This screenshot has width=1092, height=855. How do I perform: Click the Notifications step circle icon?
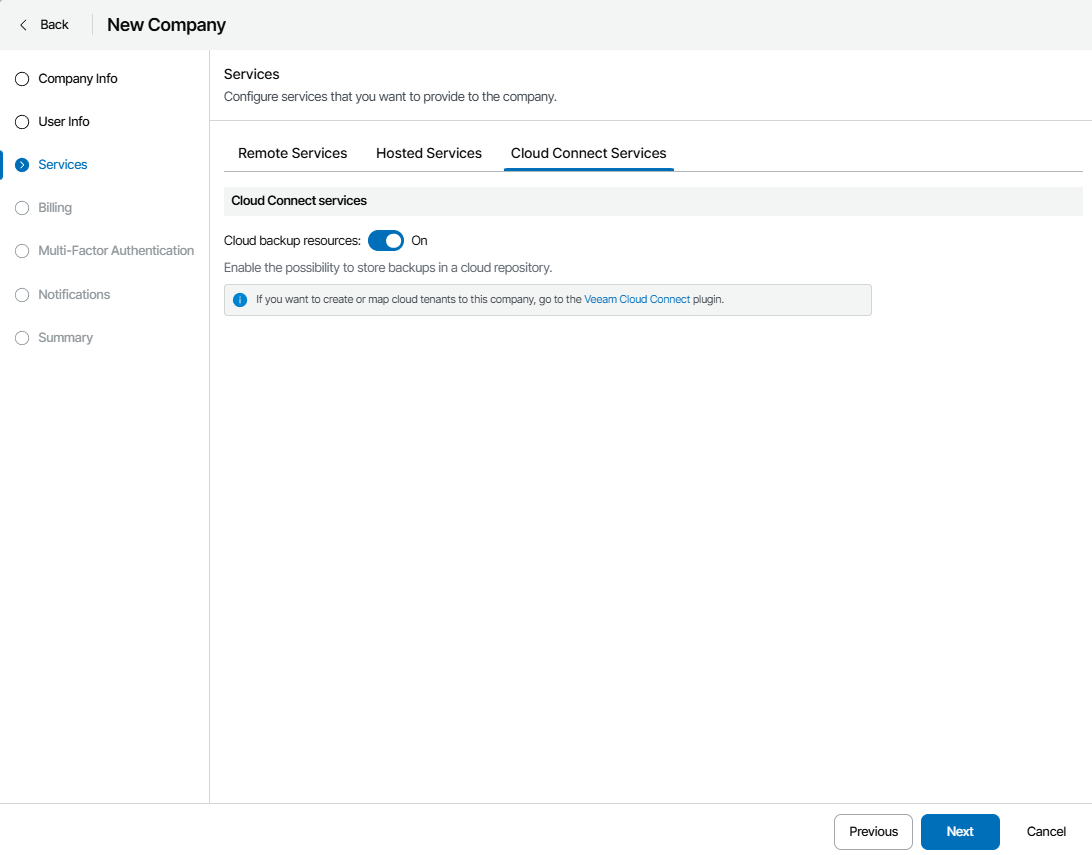(x=22, y=295)
